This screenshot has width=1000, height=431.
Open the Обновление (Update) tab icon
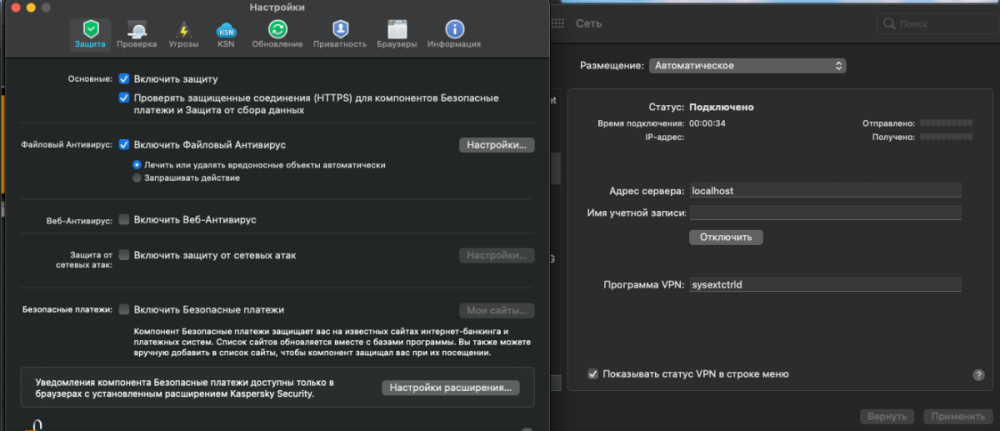[x=277, y=29]
